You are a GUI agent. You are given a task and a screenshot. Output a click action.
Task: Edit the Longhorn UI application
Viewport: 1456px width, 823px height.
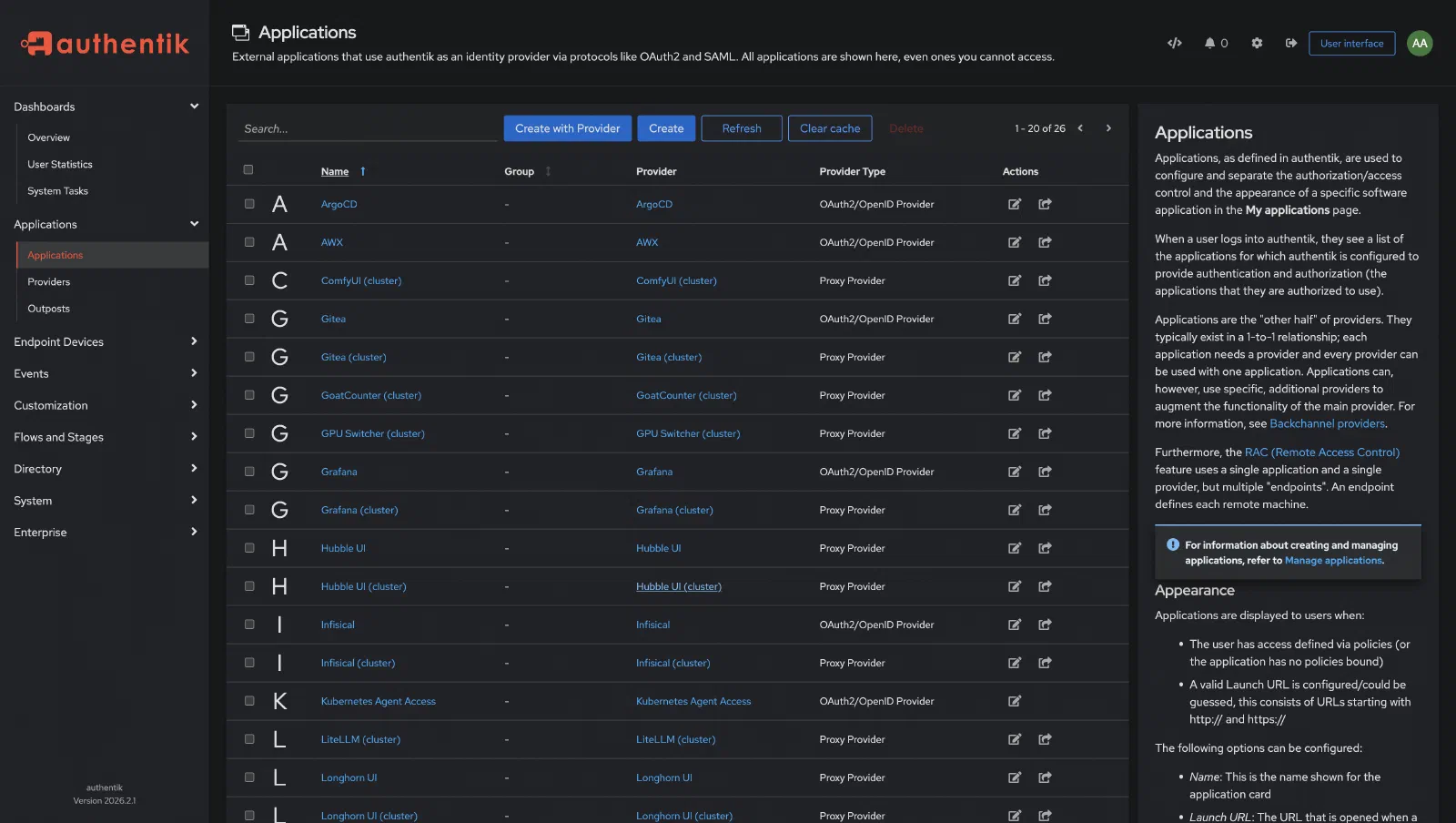[x=1015, y=777]
